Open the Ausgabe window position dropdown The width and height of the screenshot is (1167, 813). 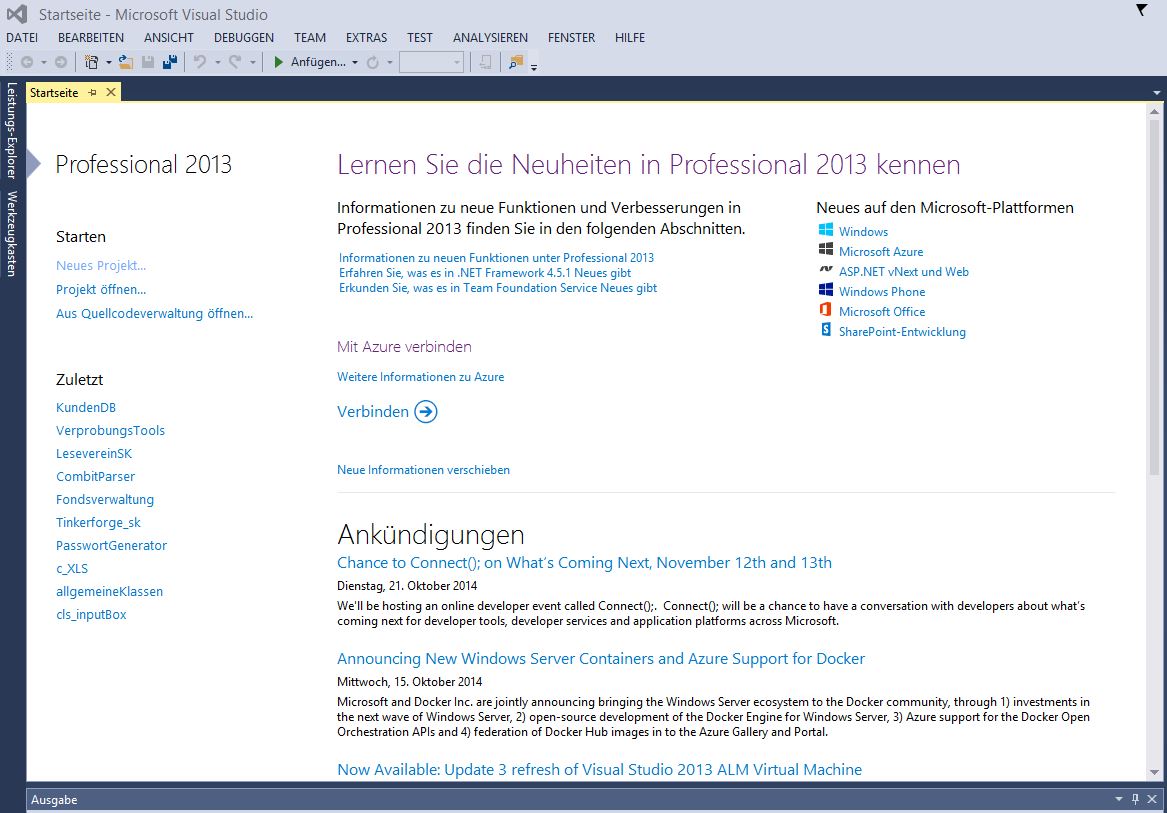(x=1119, y=800)
